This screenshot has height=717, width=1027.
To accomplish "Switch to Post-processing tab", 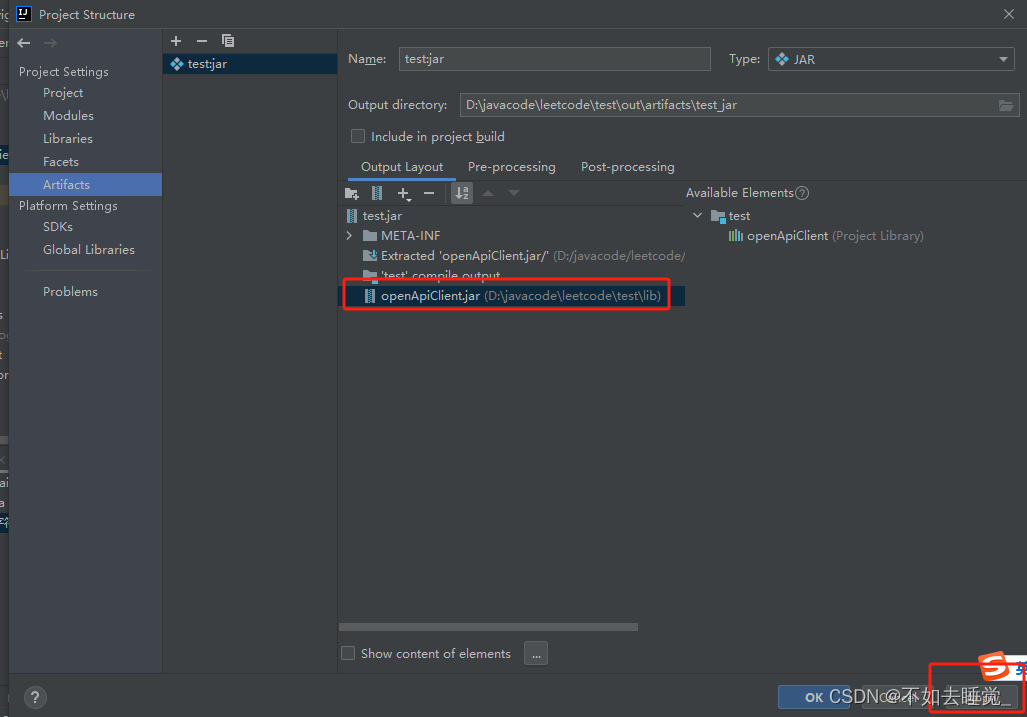I will (x=627, y=167).
